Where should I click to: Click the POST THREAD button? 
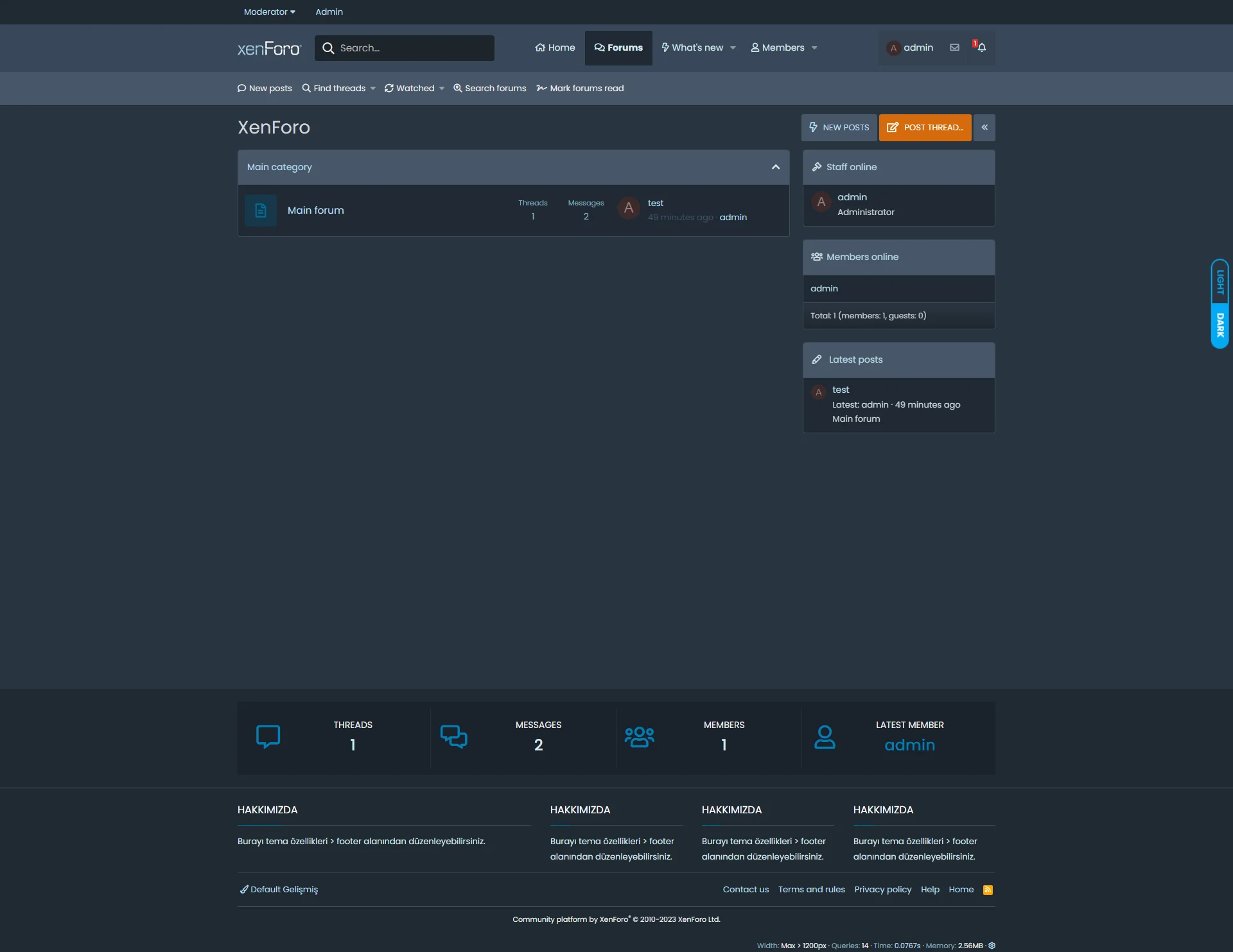[925, 127]
